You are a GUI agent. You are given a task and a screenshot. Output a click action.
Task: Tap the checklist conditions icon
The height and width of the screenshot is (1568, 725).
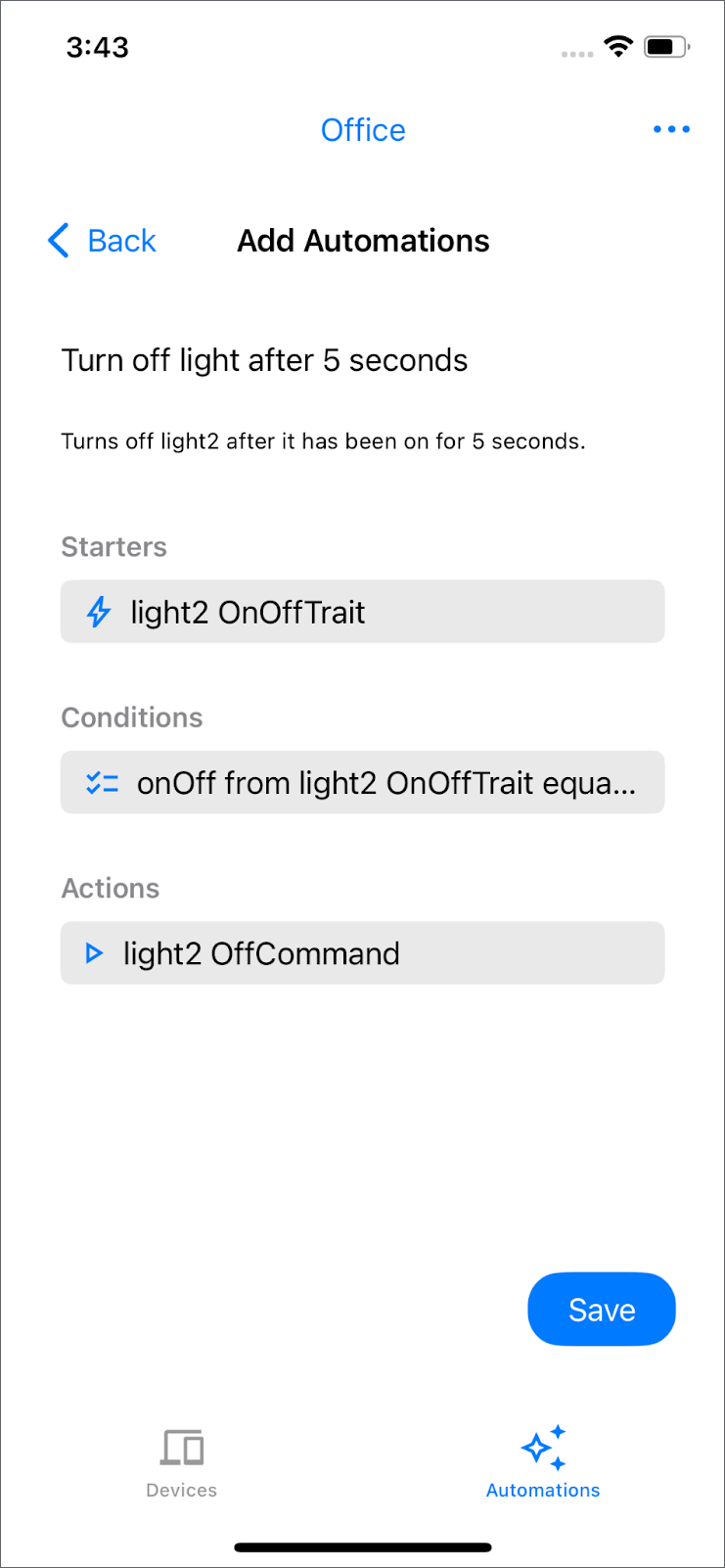[x=102, y=783]
